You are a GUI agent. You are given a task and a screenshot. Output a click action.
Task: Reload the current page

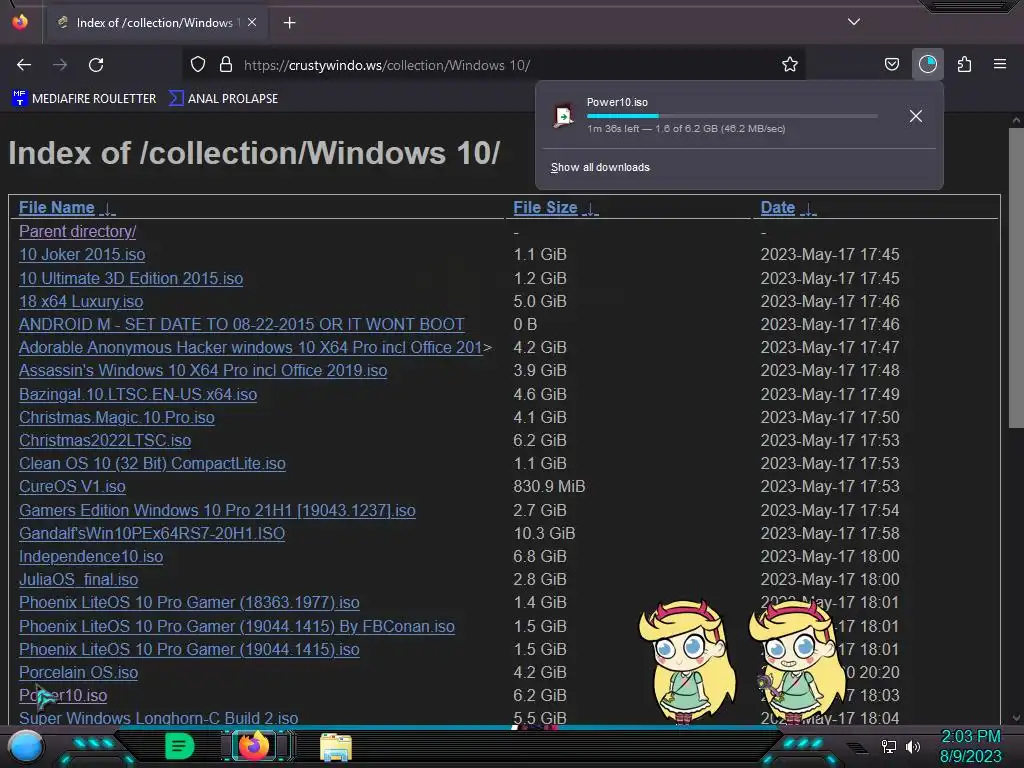[x=96, y=65]
